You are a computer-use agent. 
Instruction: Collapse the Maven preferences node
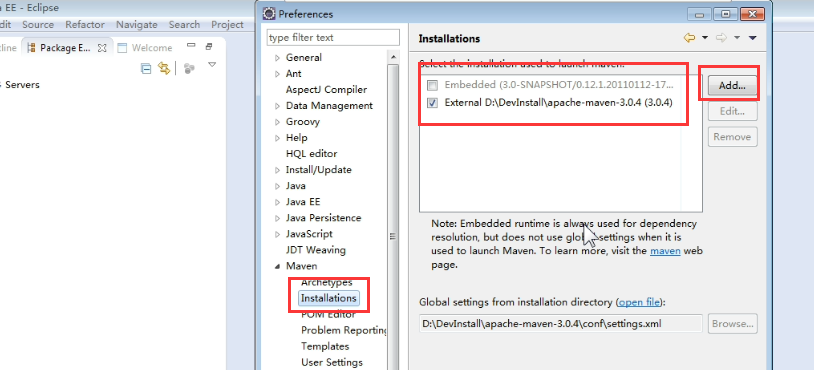277,266
